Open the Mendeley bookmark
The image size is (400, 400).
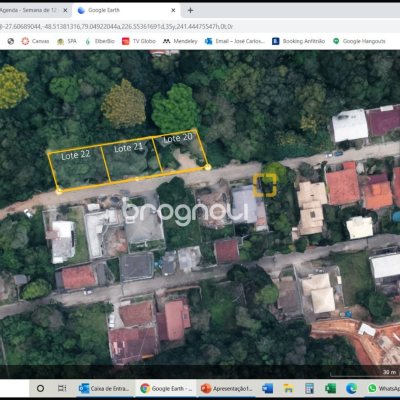pos(180,41)
